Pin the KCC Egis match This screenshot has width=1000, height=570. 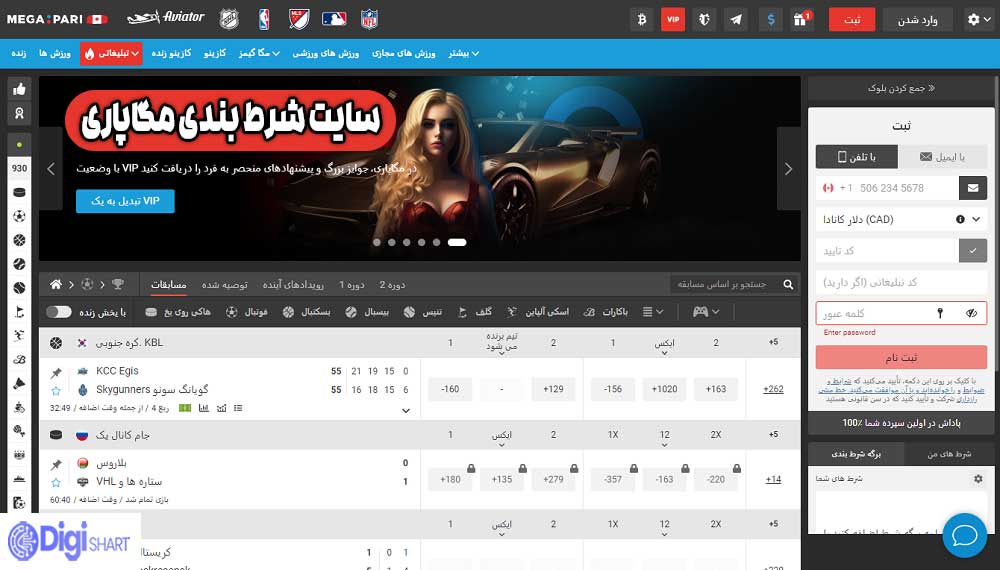tap(56, 372)
